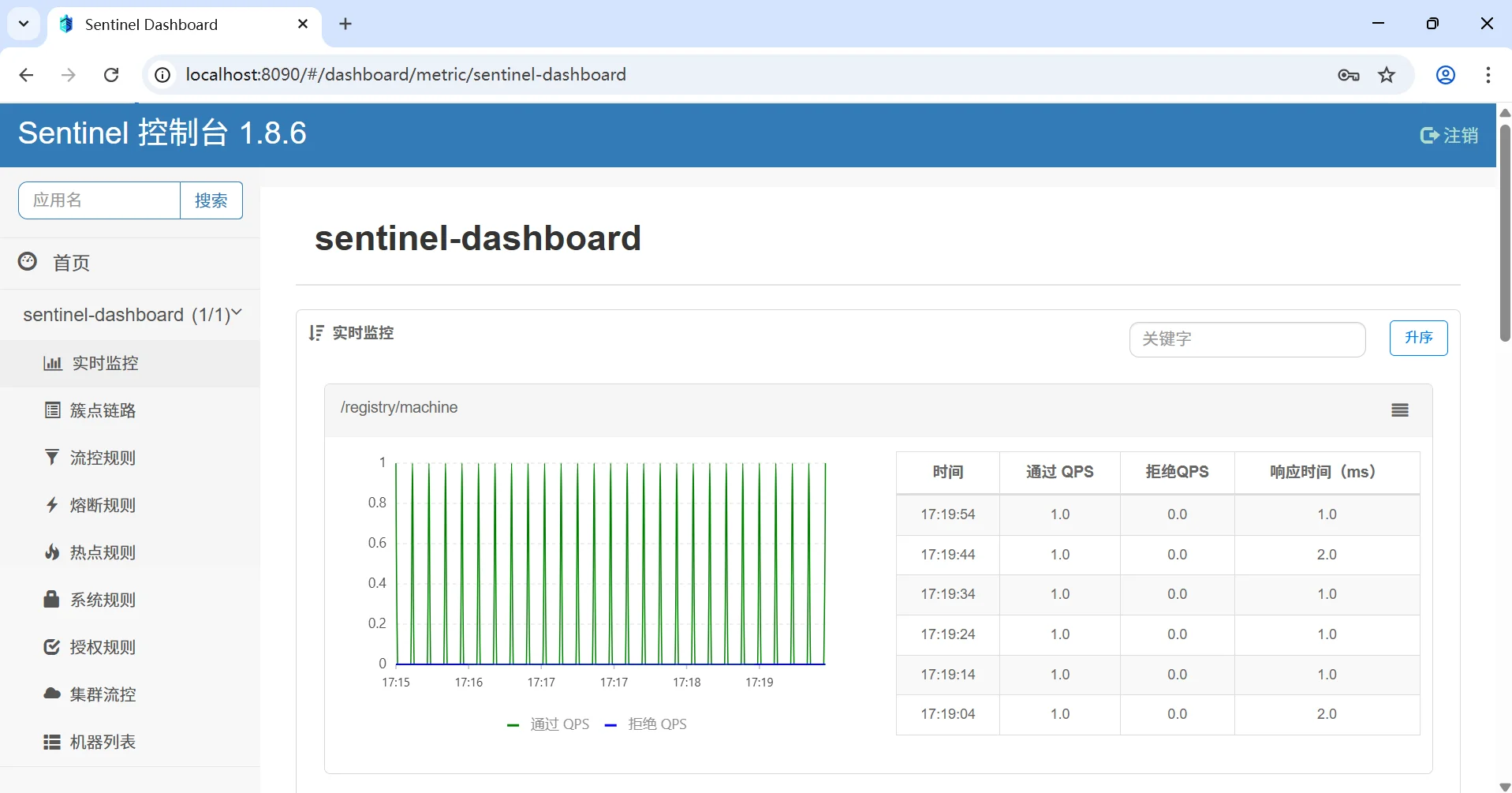Click the 时间 column header
This screenshot has height=793, width=1512.
coord(948,472)
